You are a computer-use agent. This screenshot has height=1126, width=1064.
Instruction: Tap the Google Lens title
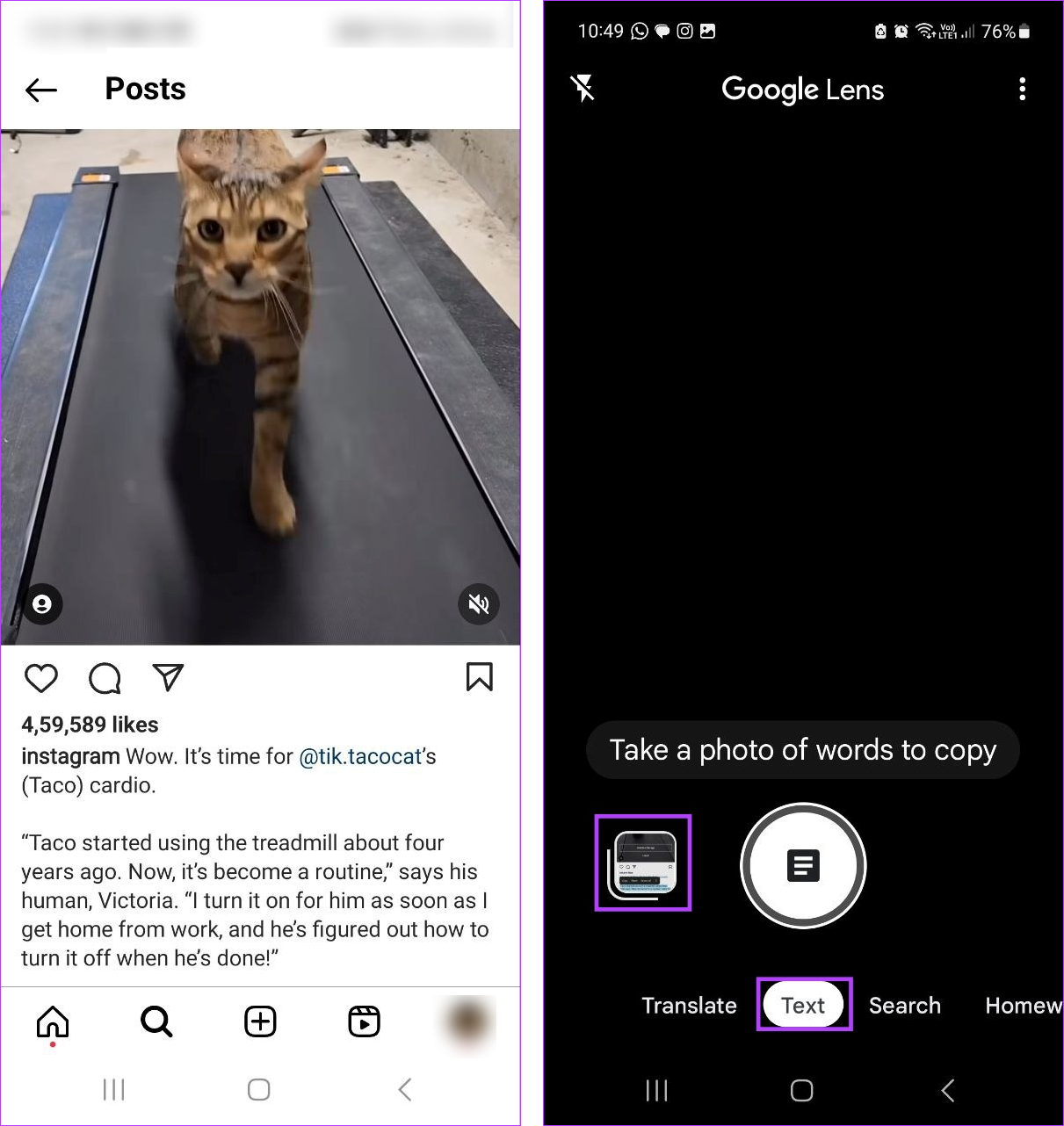(803, 90)
